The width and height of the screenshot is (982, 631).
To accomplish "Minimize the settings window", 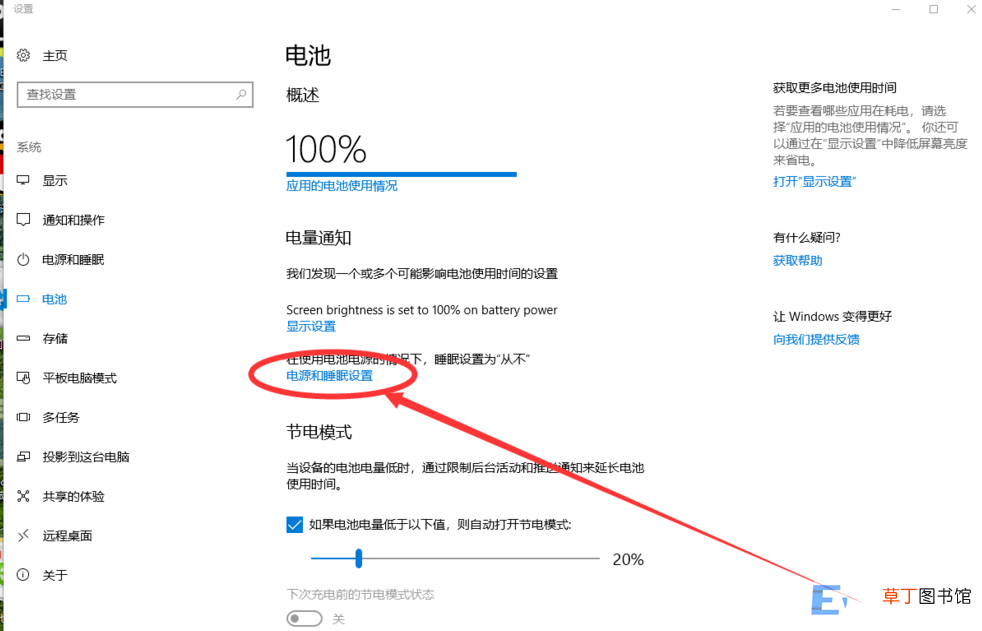I will 896,9.
